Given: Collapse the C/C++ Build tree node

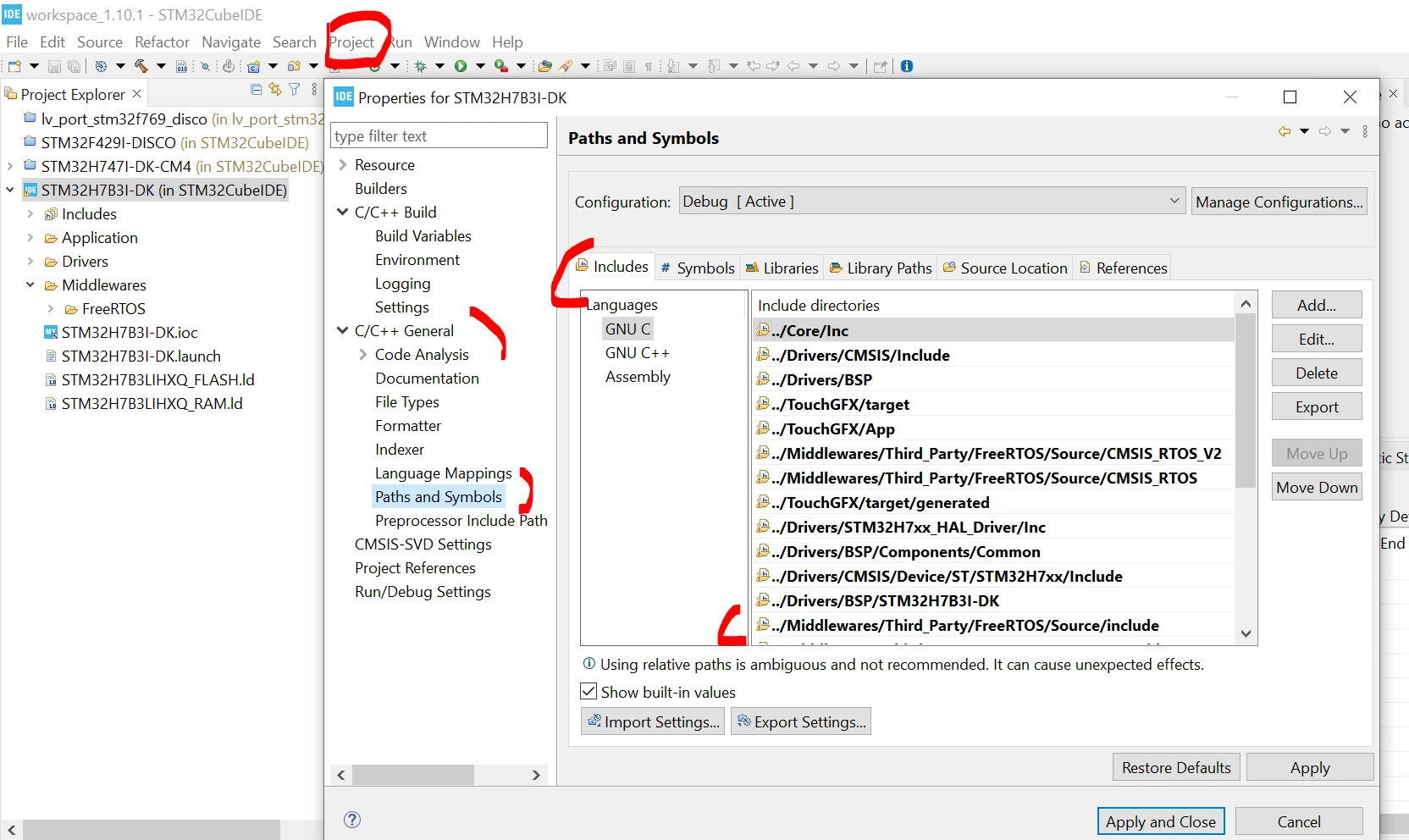Looking at the screenshot, I should [x=343, y=213].
